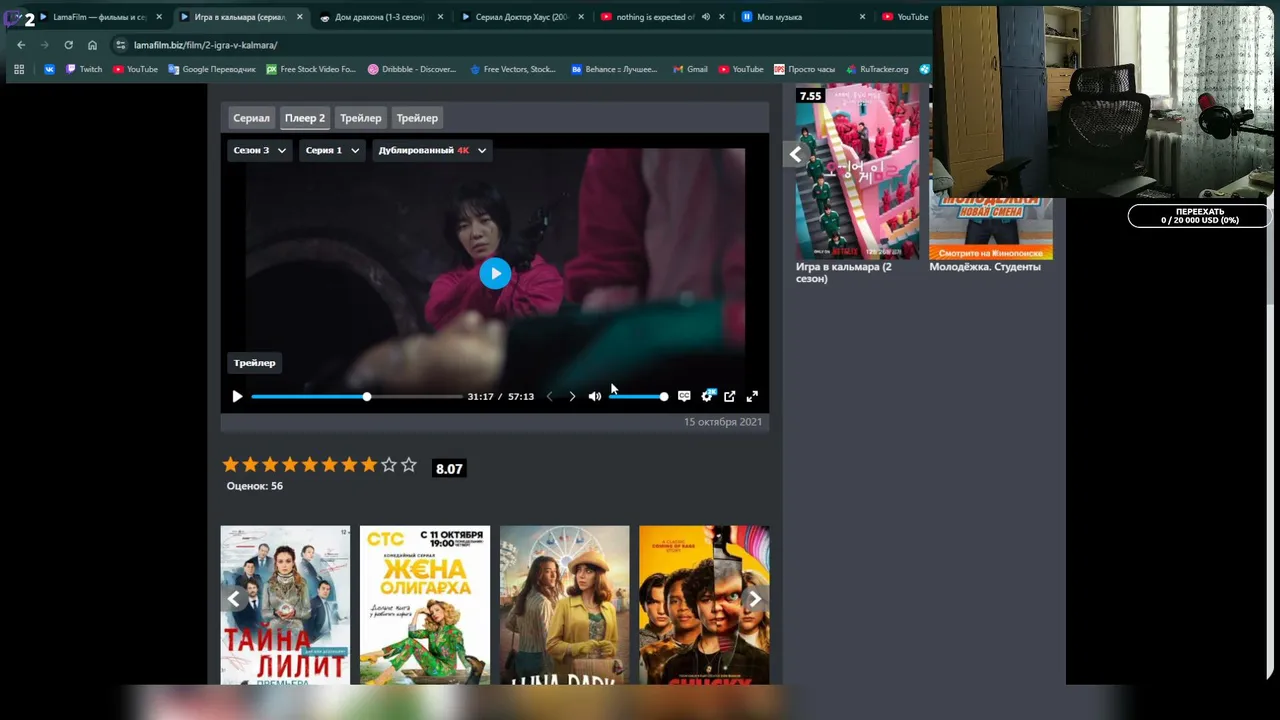1280x720 pixels.
Task: Expand the Серия 1 dropdown
Action: [332, 150]
